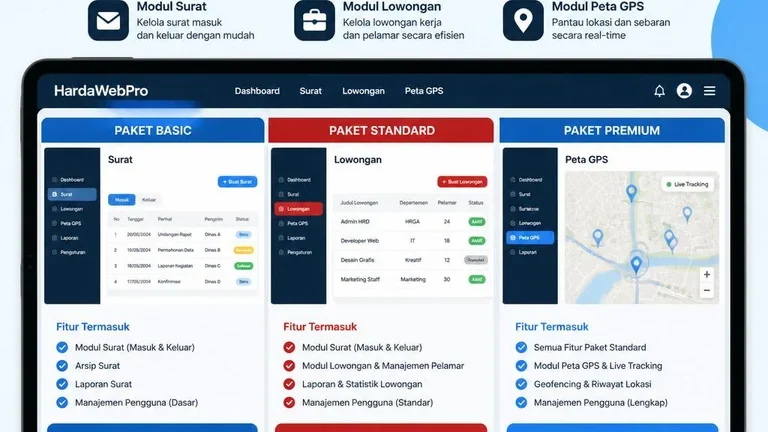Open the hamburger menu icon
Image resolution: width=768 pixels, height=432 pixels.
click(709, 91)
